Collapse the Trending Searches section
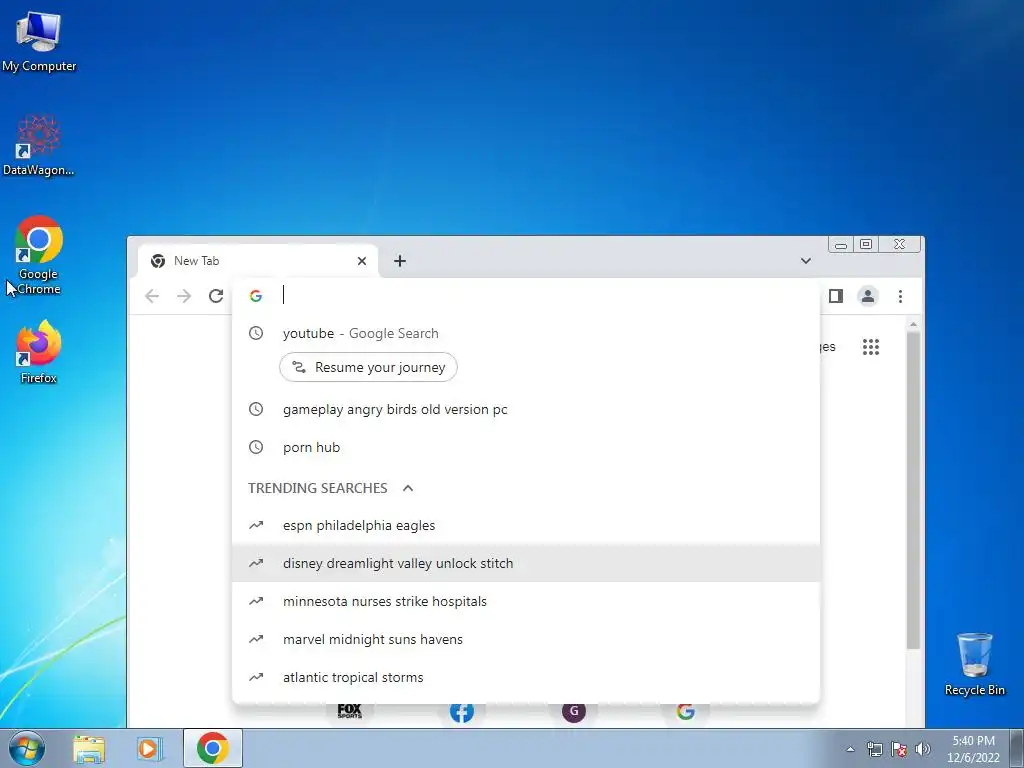The image size is (1024, 768). pos(408,488)
